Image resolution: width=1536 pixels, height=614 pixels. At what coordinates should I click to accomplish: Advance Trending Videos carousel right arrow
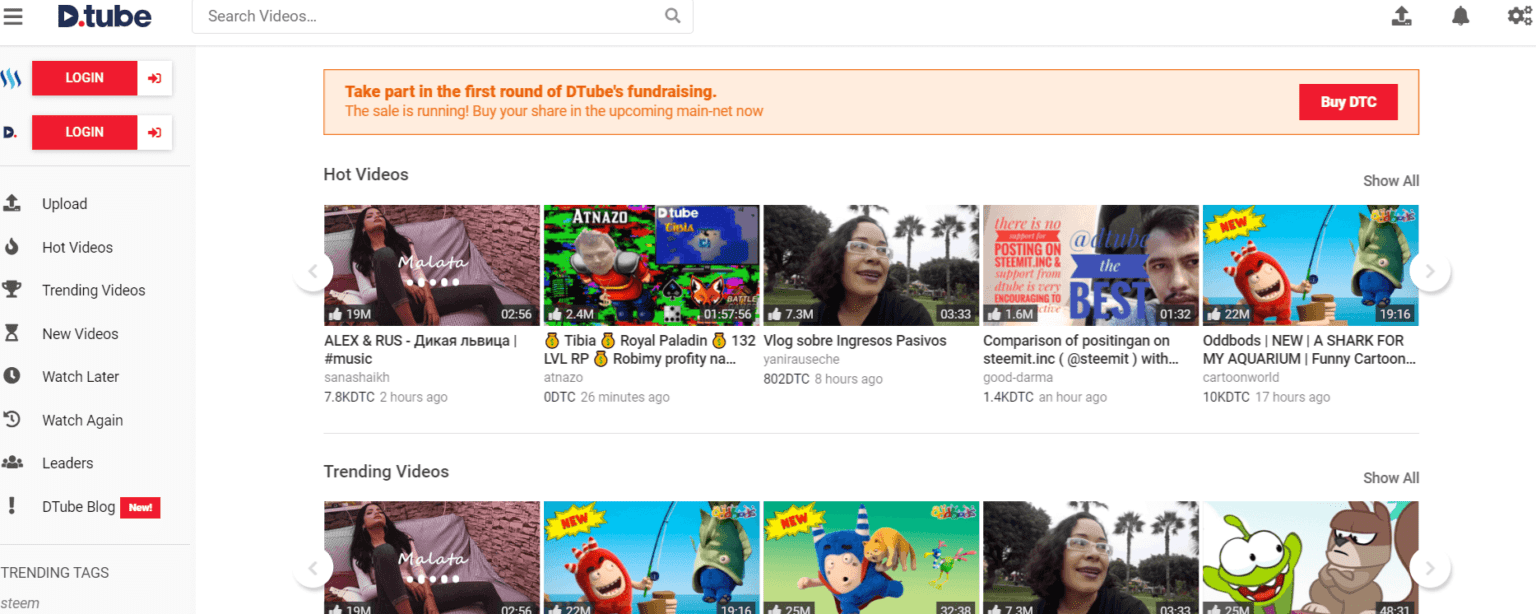click(x=1430, y=568)
